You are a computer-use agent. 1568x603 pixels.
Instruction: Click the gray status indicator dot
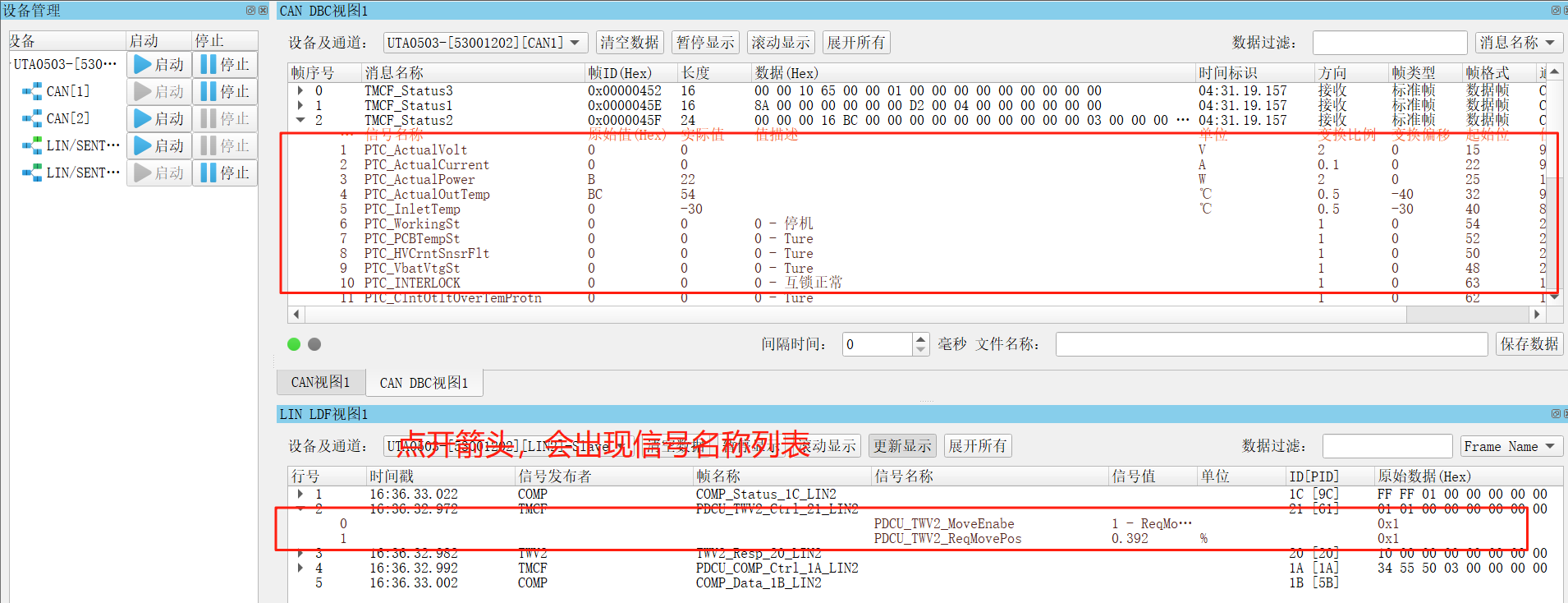tap(314, 344)
